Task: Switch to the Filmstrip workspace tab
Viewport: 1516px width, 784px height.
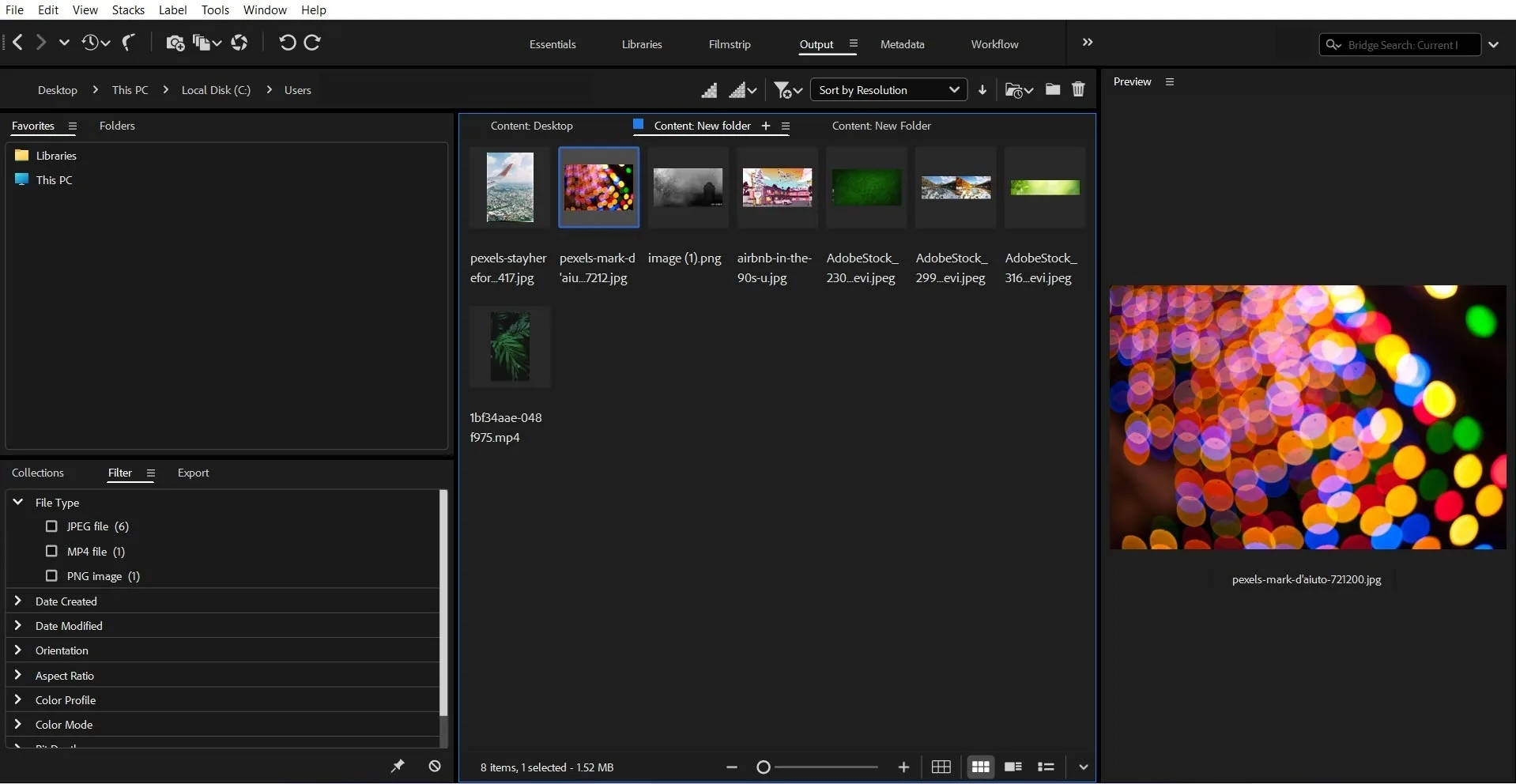Action: click(729, 44)
